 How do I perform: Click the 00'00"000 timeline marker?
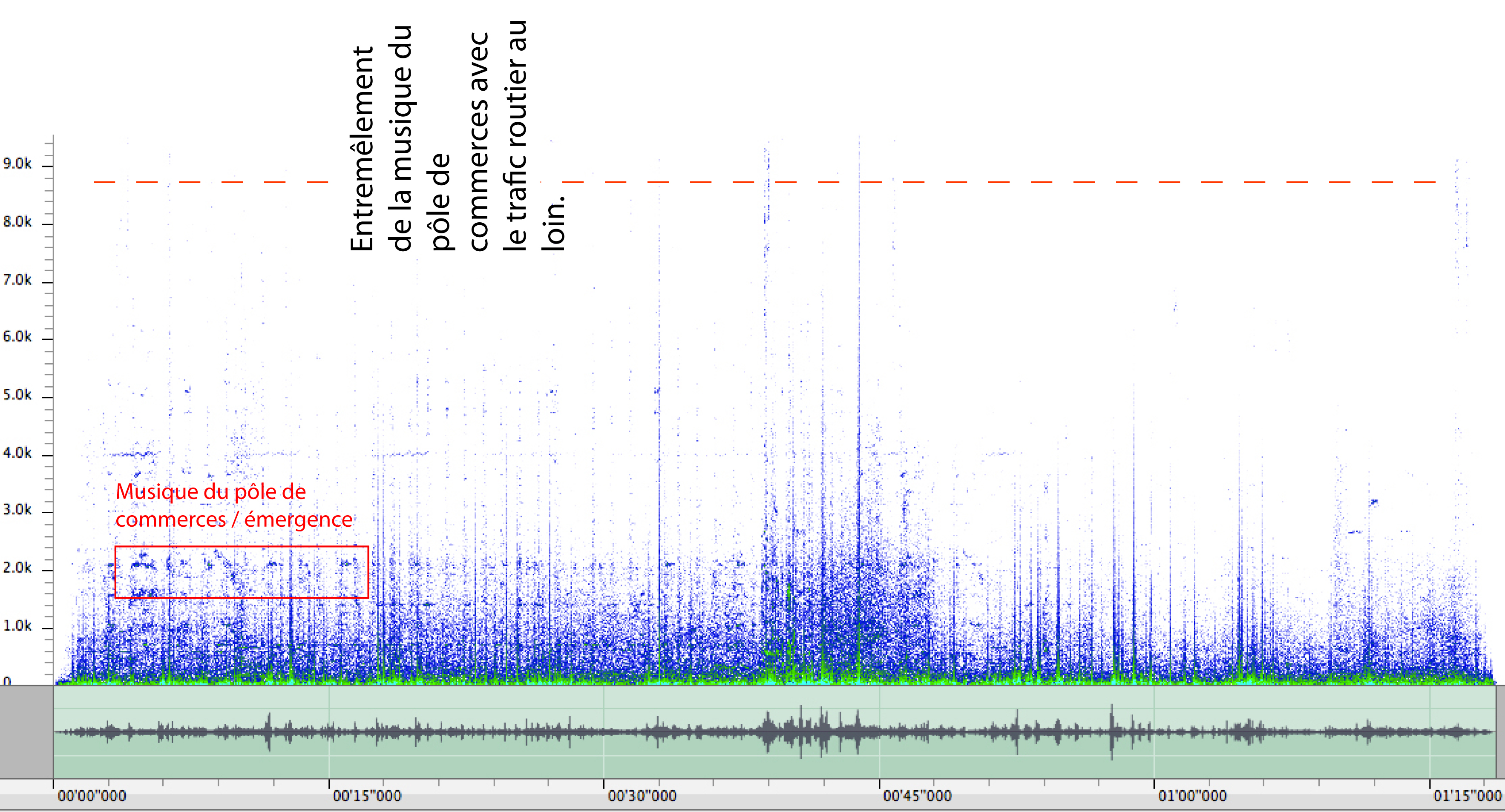tap(91, 796)
